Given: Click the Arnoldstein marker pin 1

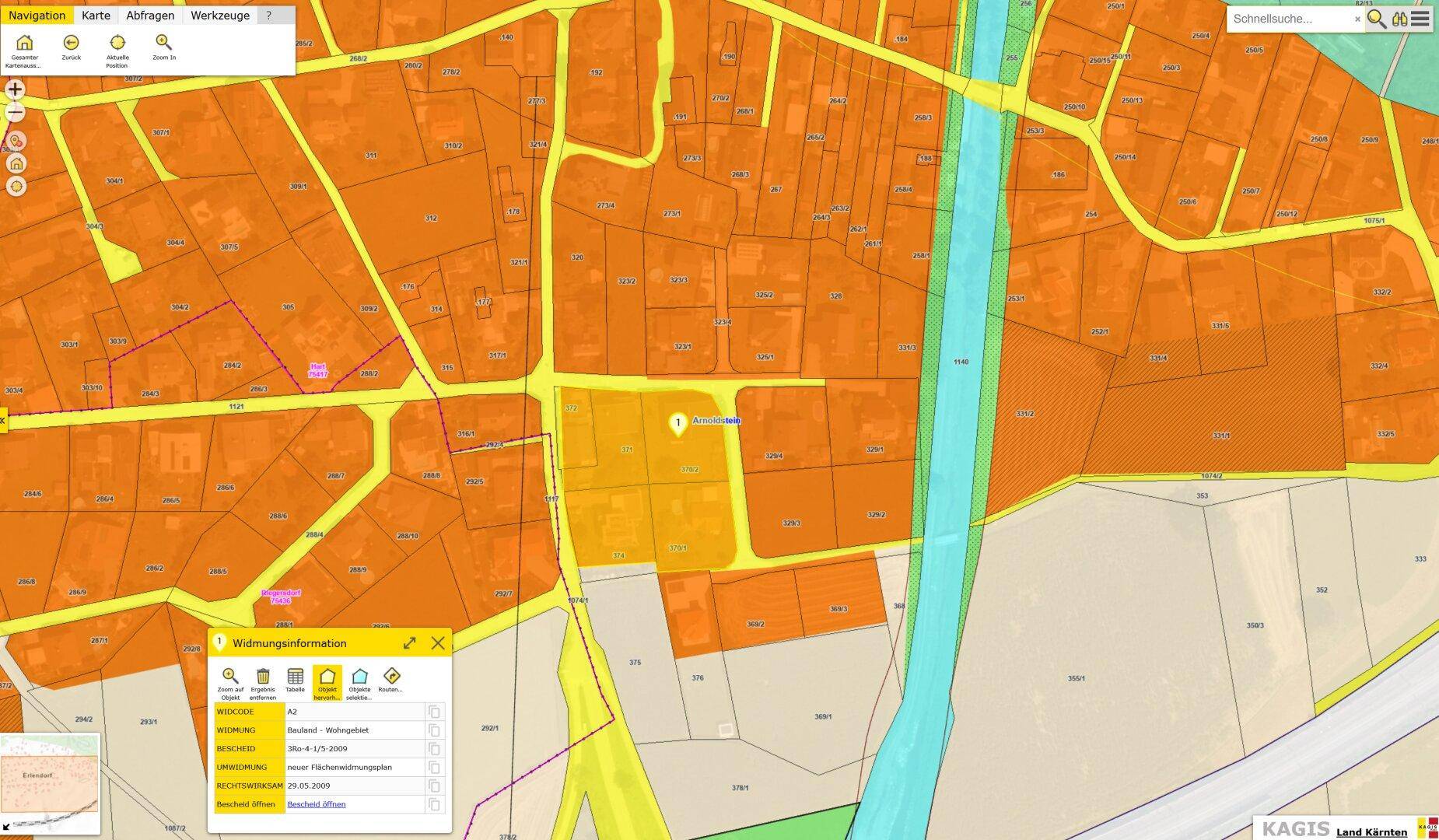Looking at the screenshot, I should 677,425.
